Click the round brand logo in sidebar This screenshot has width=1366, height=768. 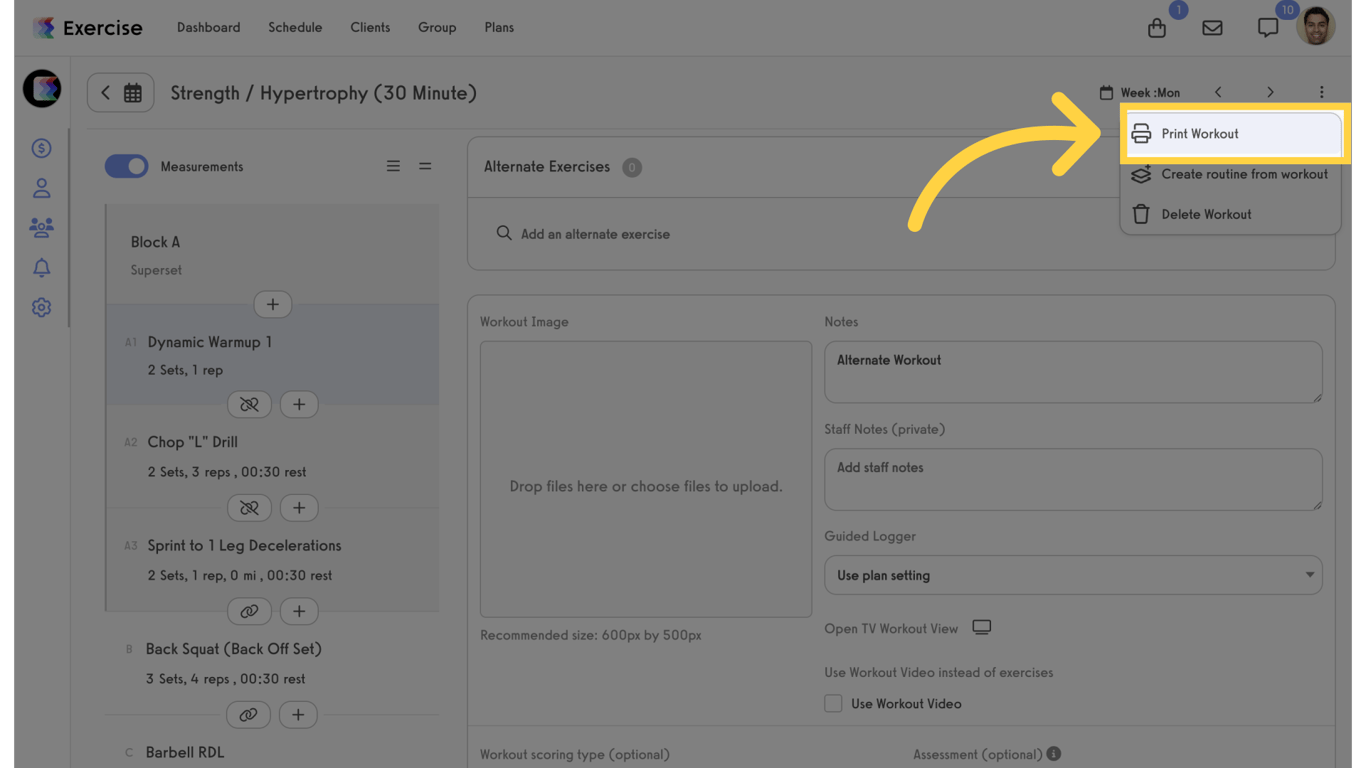[x=42, y=89]
